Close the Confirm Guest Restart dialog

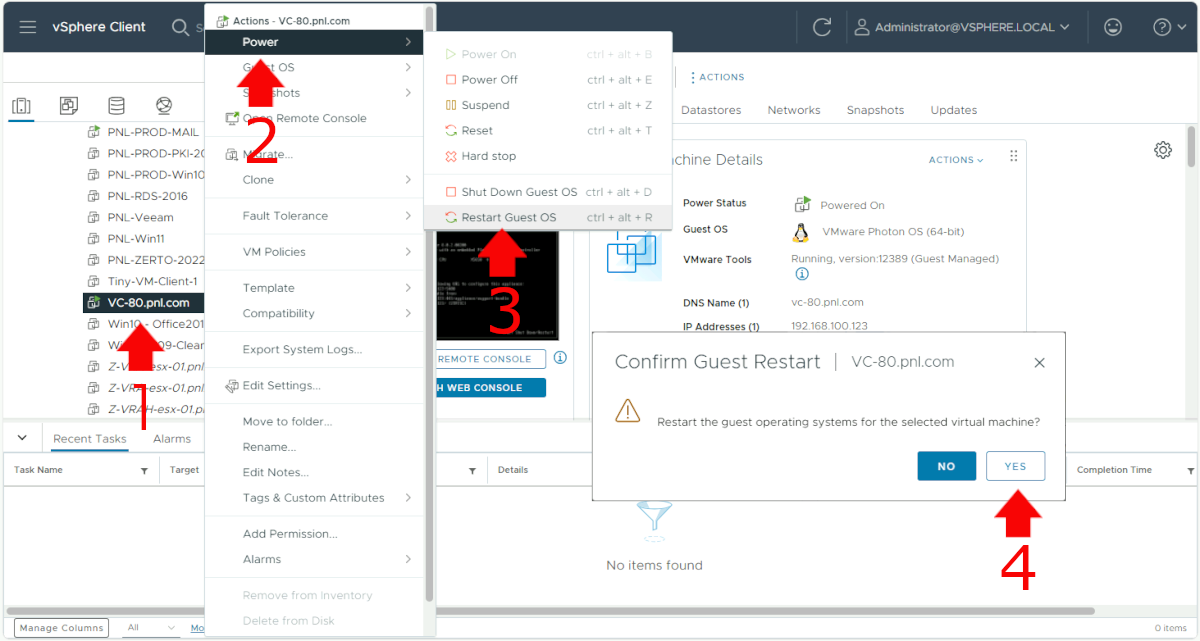click(1039, 363)
